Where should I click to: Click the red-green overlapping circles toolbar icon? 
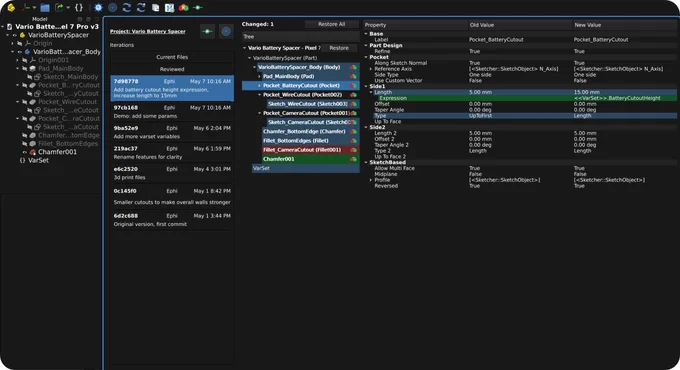click(x=183, y=7)
